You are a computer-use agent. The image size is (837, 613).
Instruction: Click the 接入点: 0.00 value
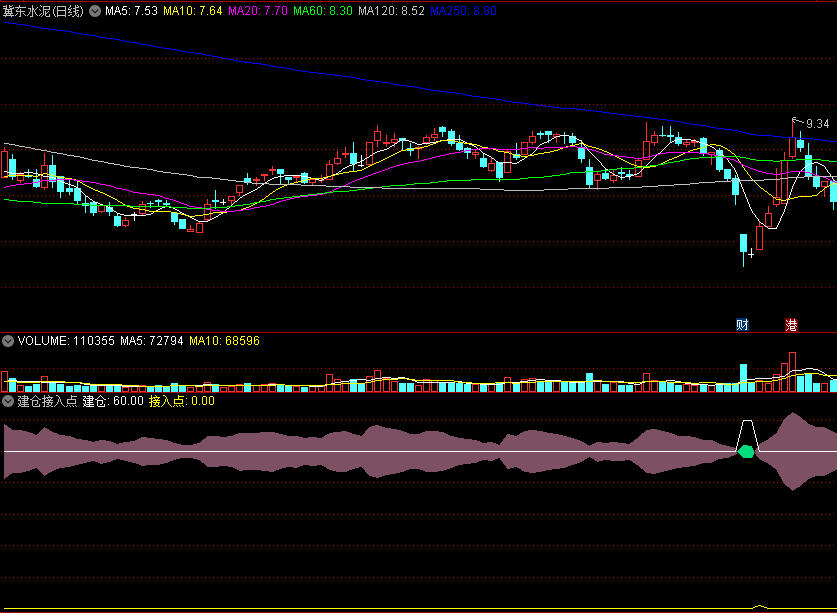181,402
